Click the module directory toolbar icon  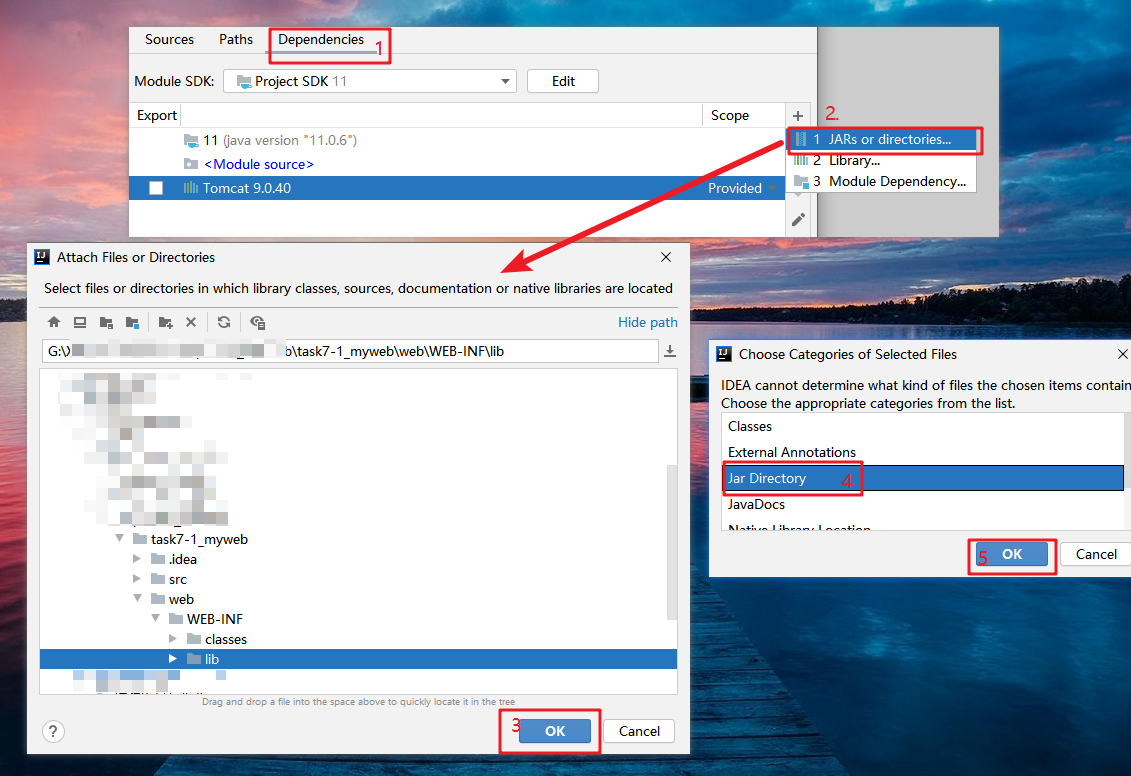tap(132, 322)
